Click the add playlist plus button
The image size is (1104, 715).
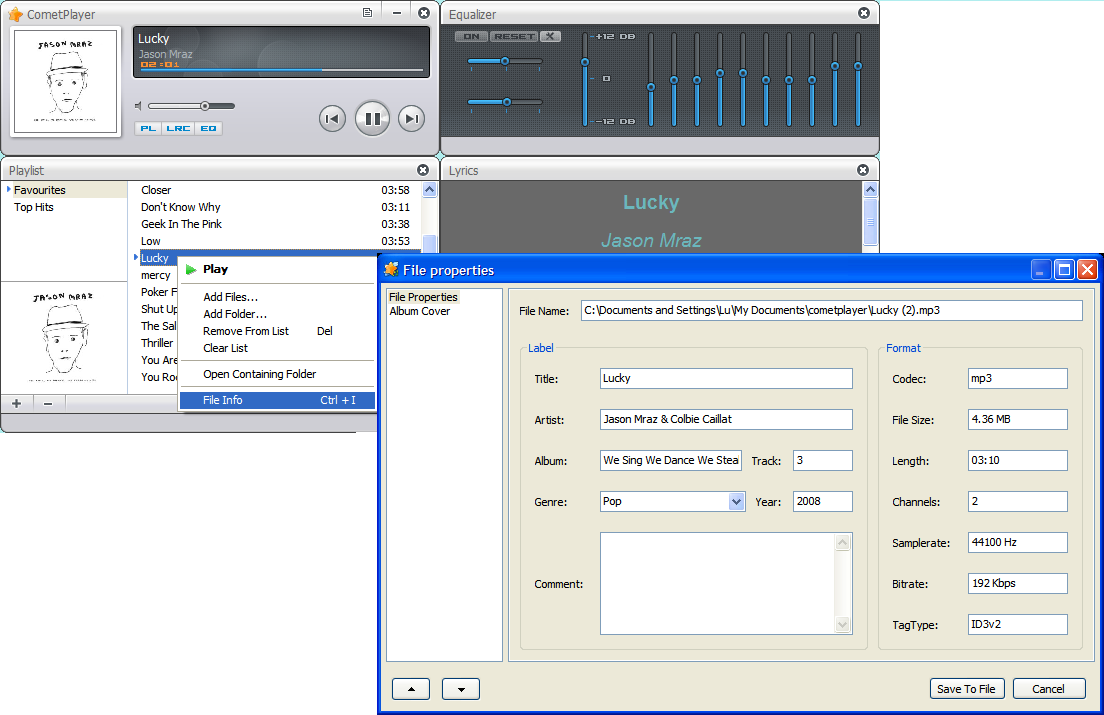(16, 402)
